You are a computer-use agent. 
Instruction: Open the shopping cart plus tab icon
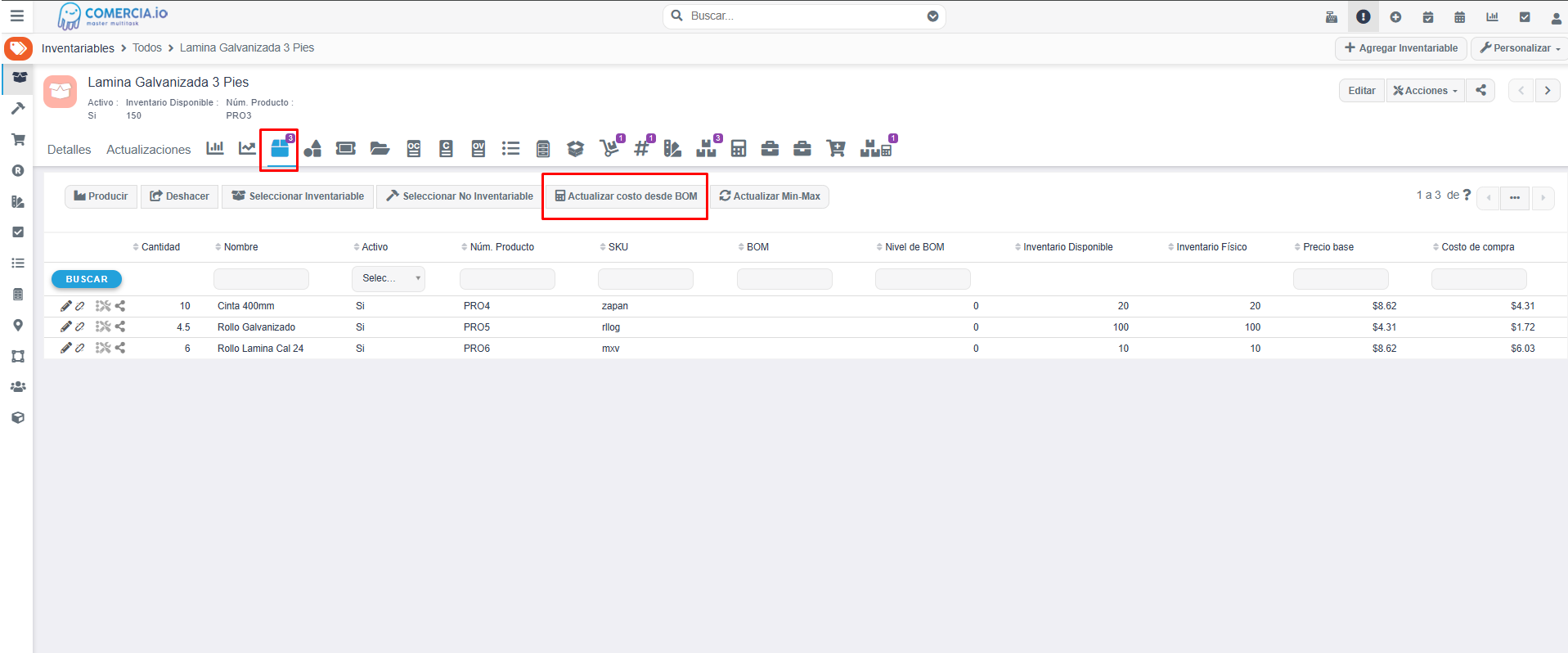pos(836,148)
